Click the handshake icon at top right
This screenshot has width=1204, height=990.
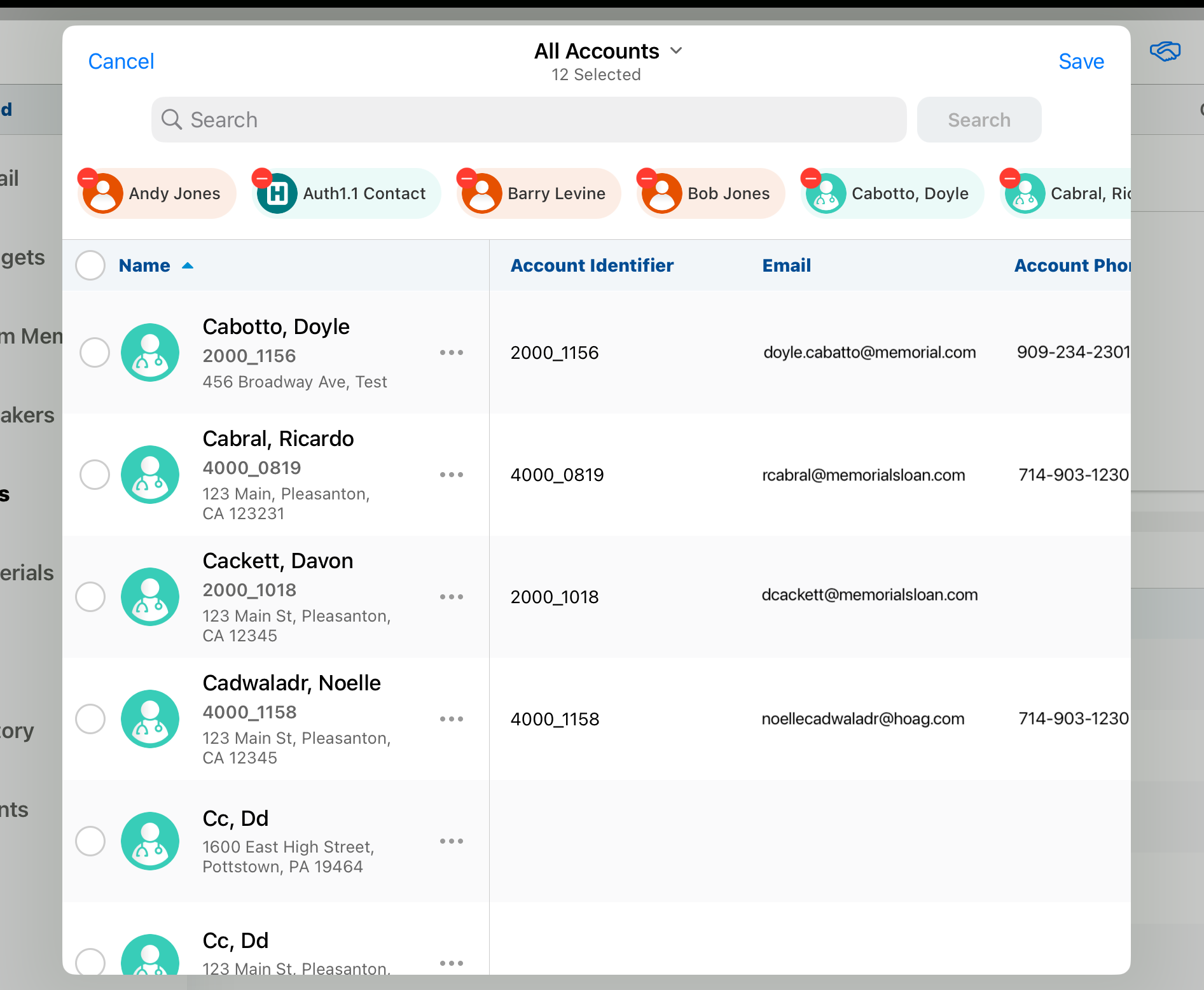click(1165, 52)
